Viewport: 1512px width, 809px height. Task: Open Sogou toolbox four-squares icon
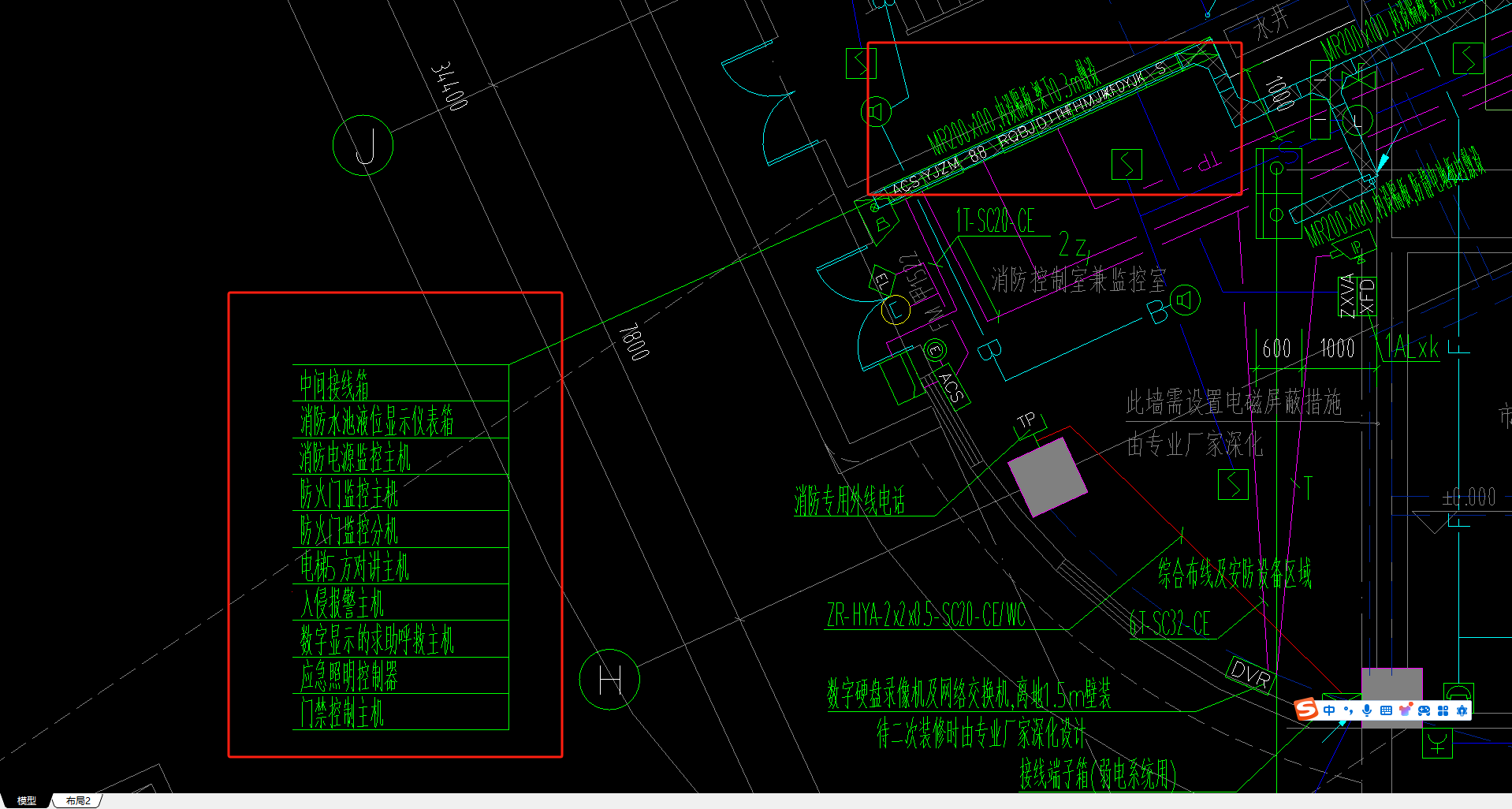(1443, 710)
